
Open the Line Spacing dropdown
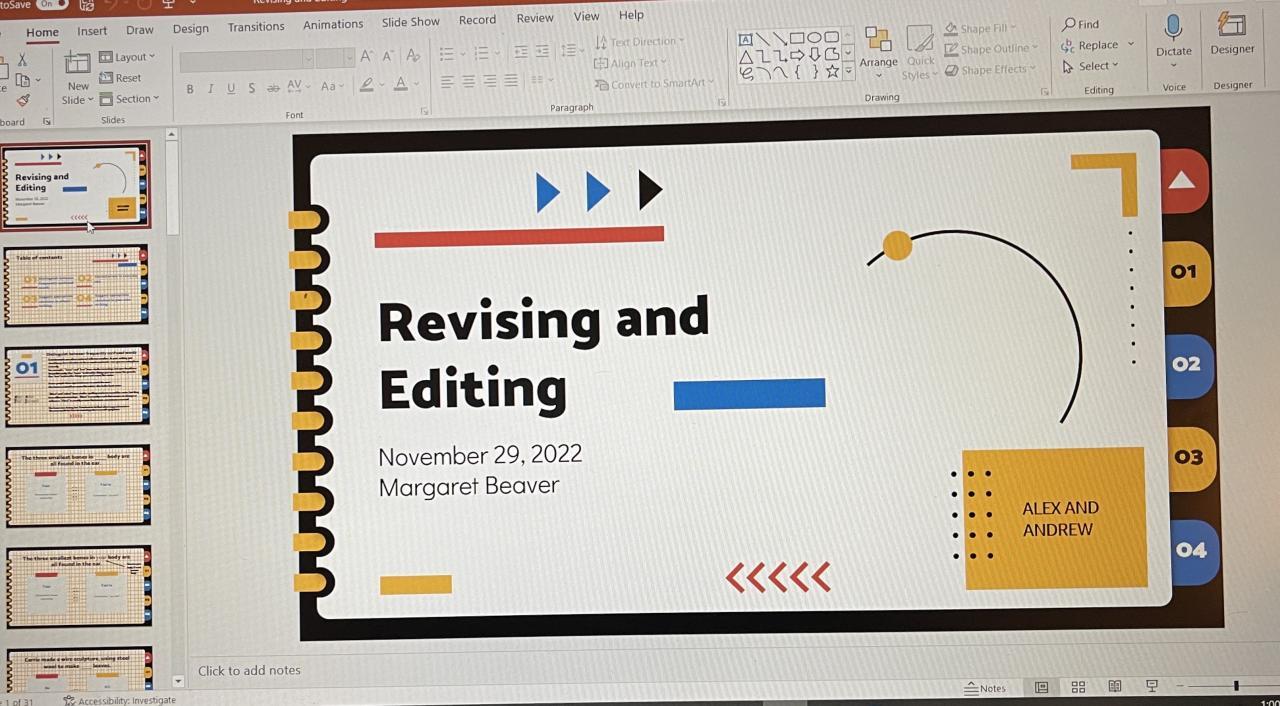[571, 50]
